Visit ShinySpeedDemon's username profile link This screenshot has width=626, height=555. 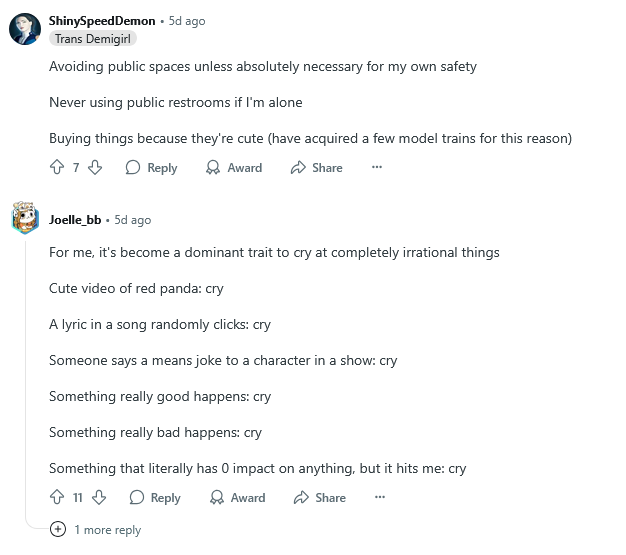click(102, 20)
